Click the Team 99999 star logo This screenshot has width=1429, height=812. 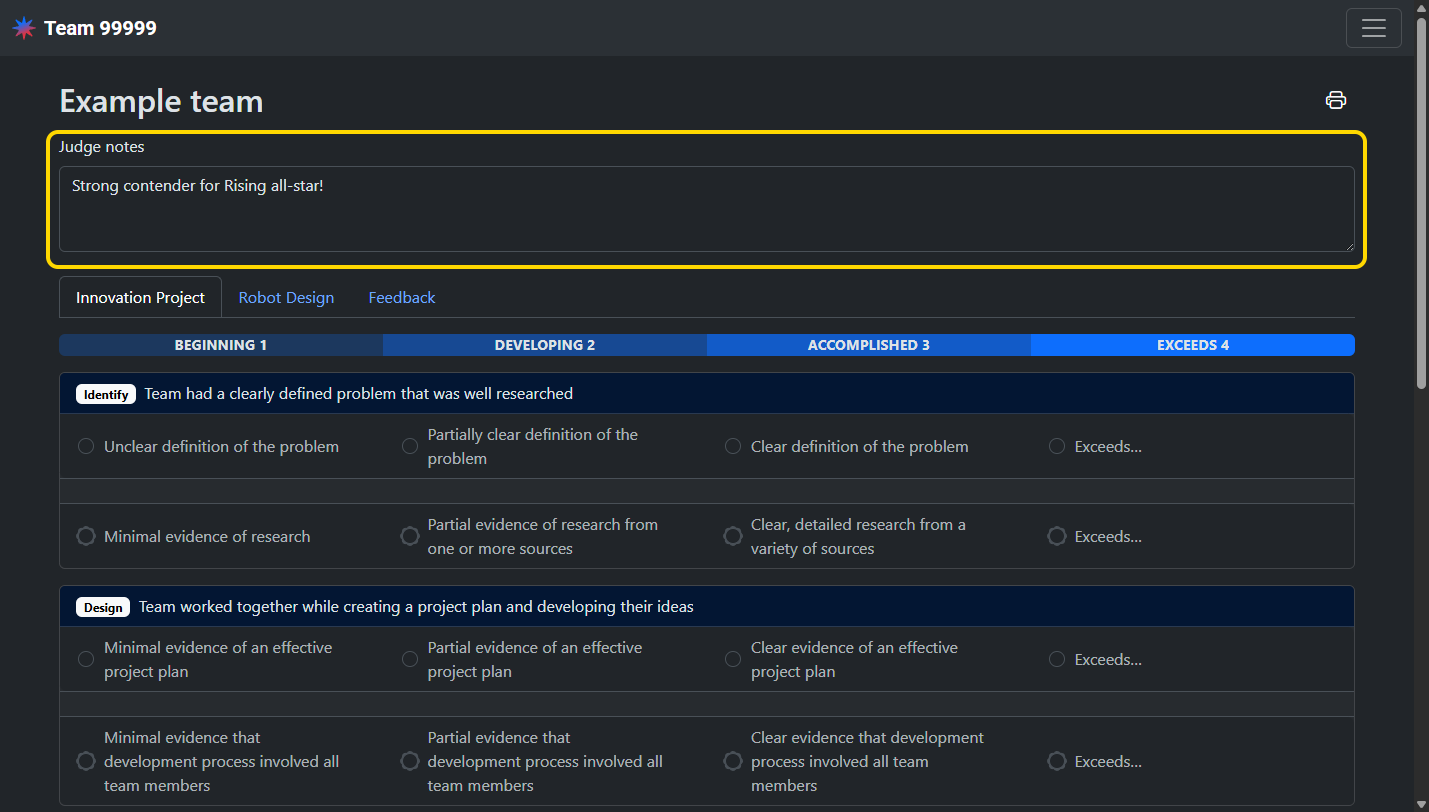click(x=23, y=28)
